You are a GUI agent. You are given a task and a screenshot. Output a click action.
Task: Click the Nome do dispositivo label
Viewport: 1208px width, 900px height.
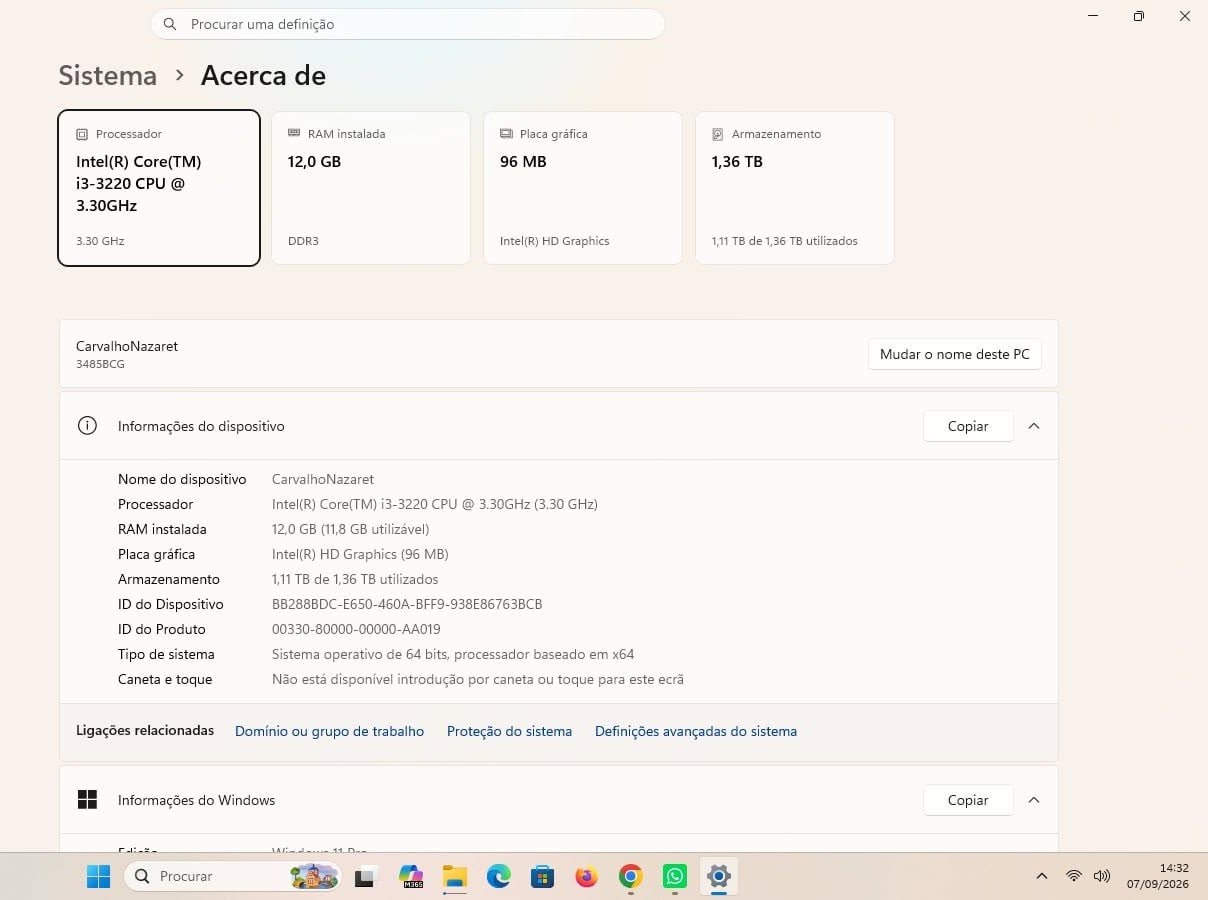point(182,479)
